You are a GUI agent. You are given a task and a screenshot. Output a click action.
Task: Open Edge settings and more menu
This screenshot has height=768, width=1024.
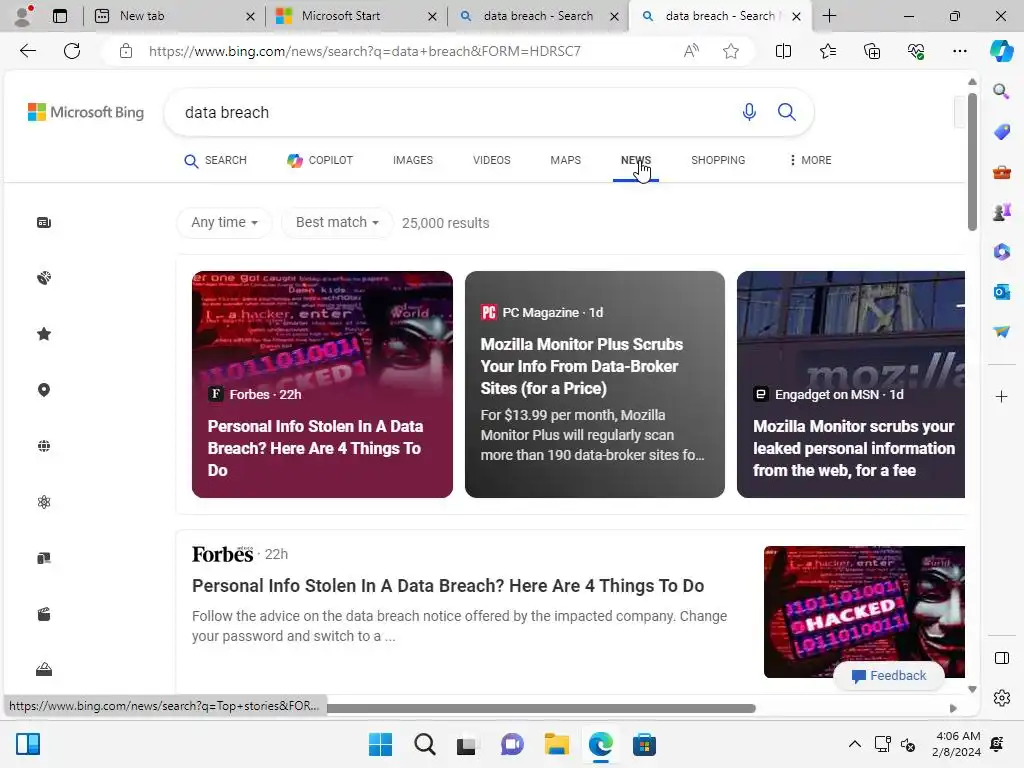pos(959,51)
